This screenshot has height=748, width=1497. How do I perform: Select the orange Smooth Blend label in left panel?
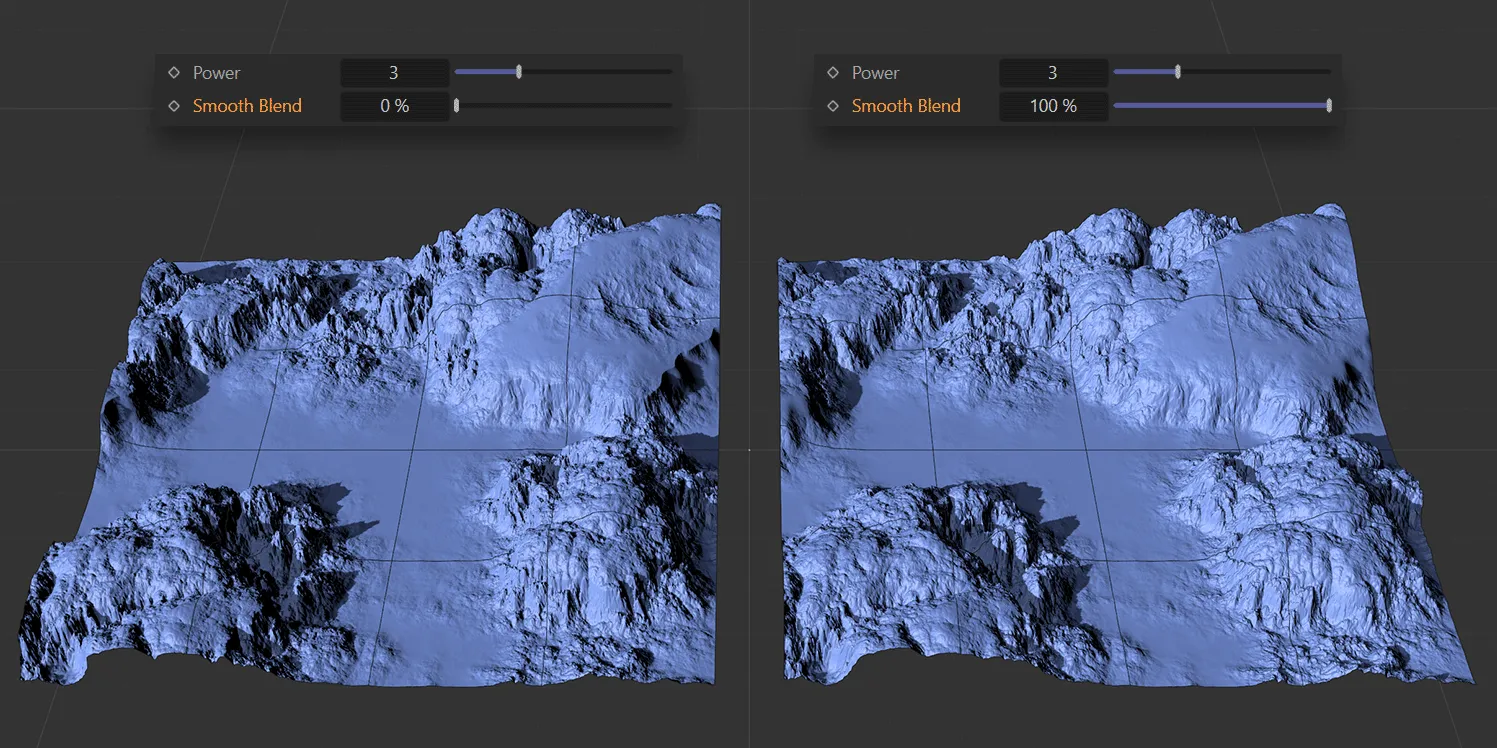249,105
